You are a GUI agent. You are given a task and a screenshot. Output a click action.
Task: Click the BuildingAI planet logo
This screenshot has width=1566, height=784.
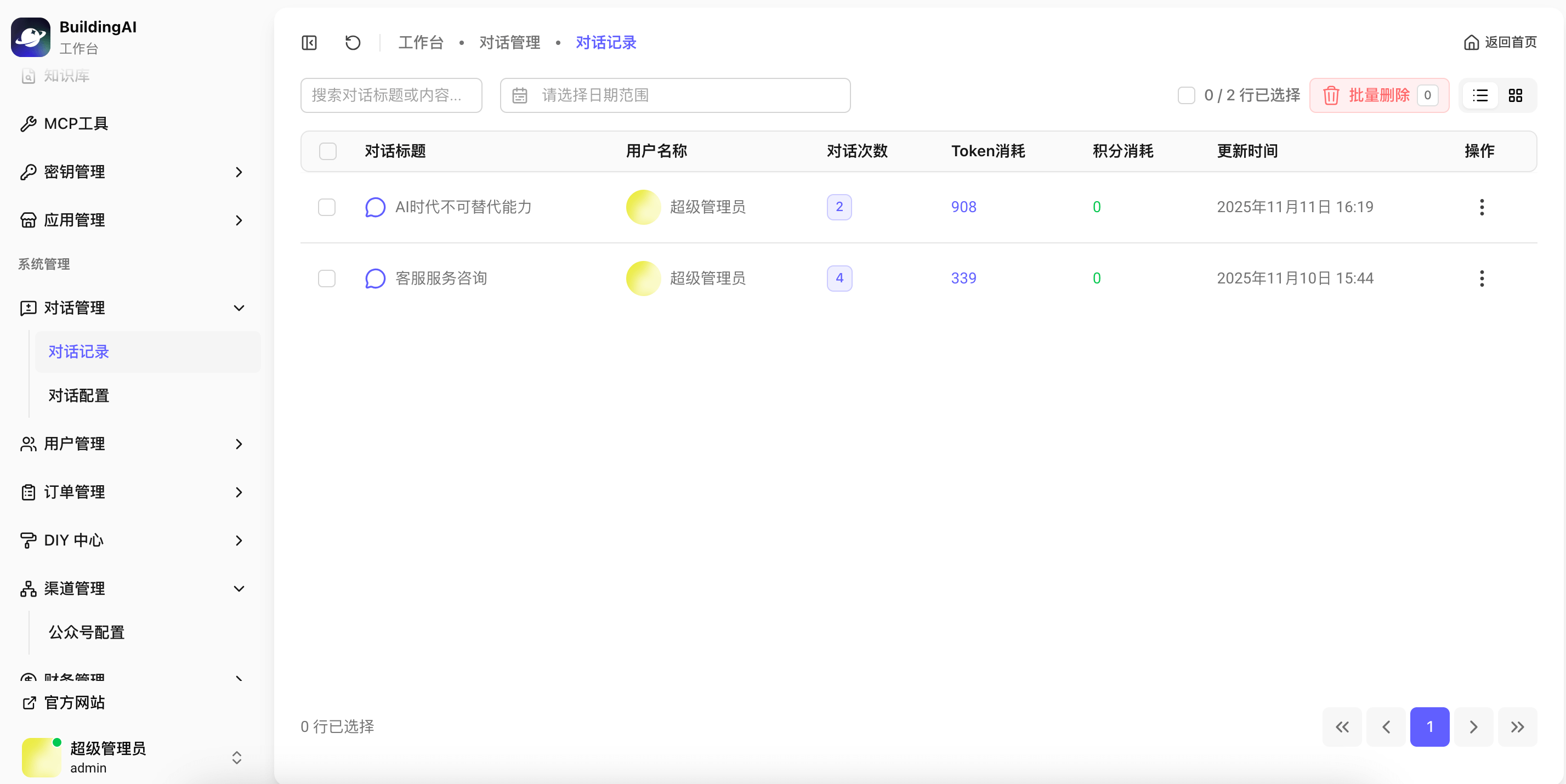point(30,37)
